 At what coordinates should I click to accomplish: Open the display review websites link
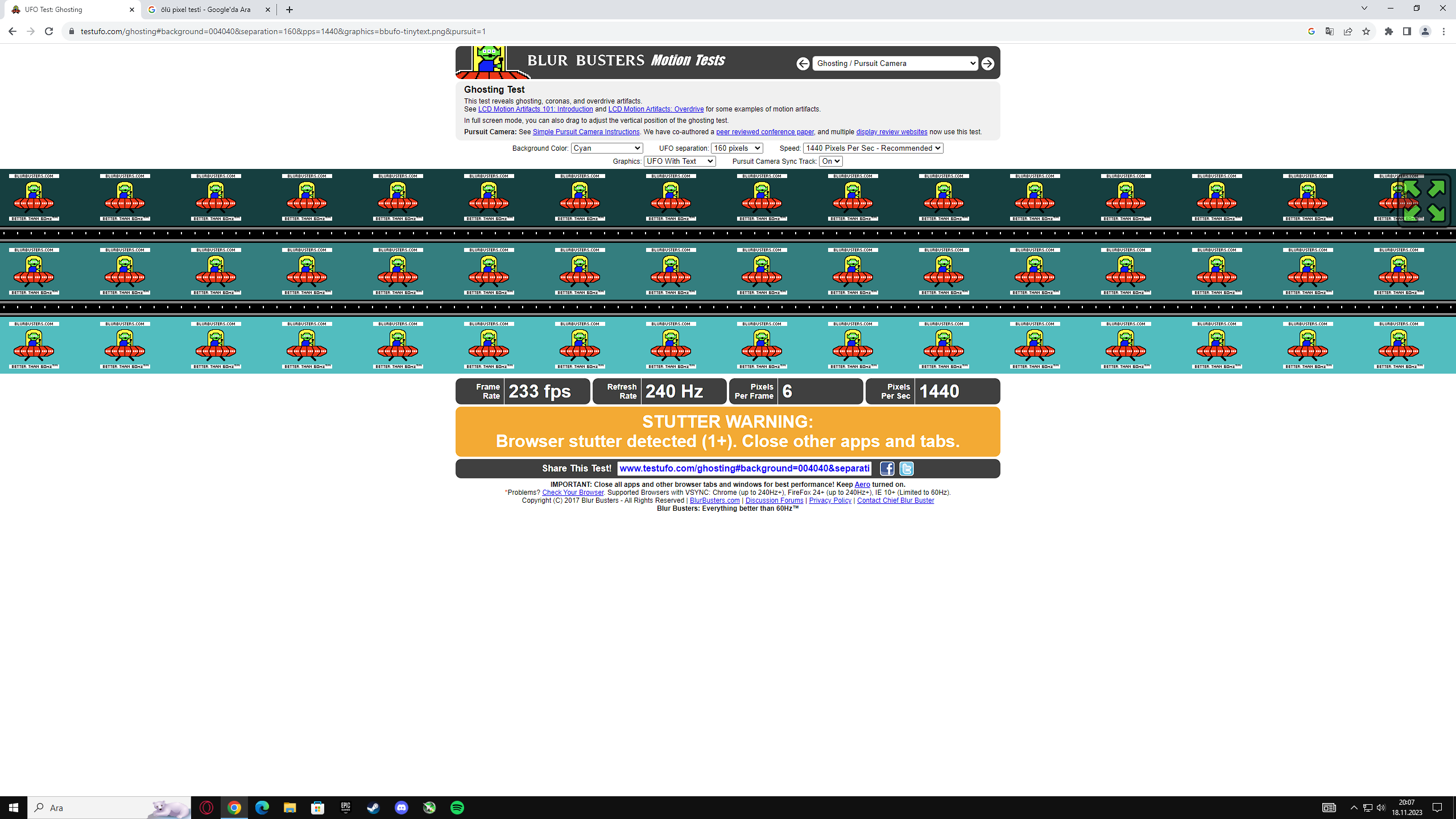point(891,132)
